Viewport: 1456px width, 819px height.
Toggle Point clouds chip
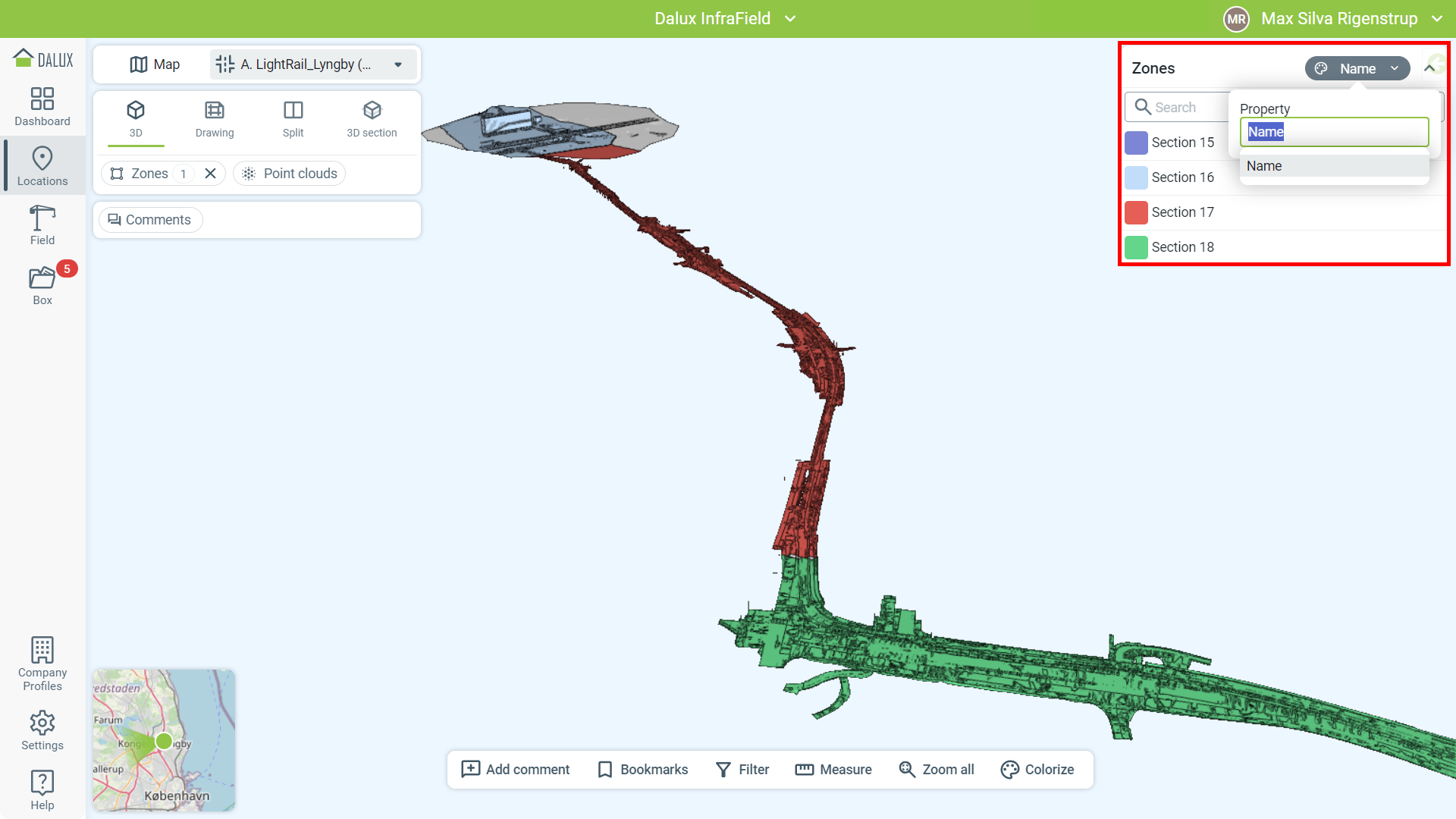(x=289, y=174)
